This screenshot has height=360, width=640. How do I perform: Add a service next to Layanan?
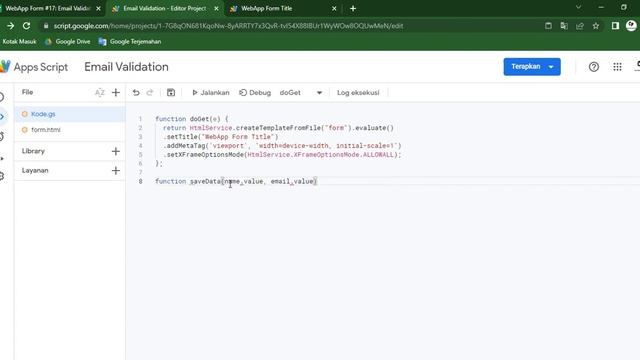[x=116, y=171]
